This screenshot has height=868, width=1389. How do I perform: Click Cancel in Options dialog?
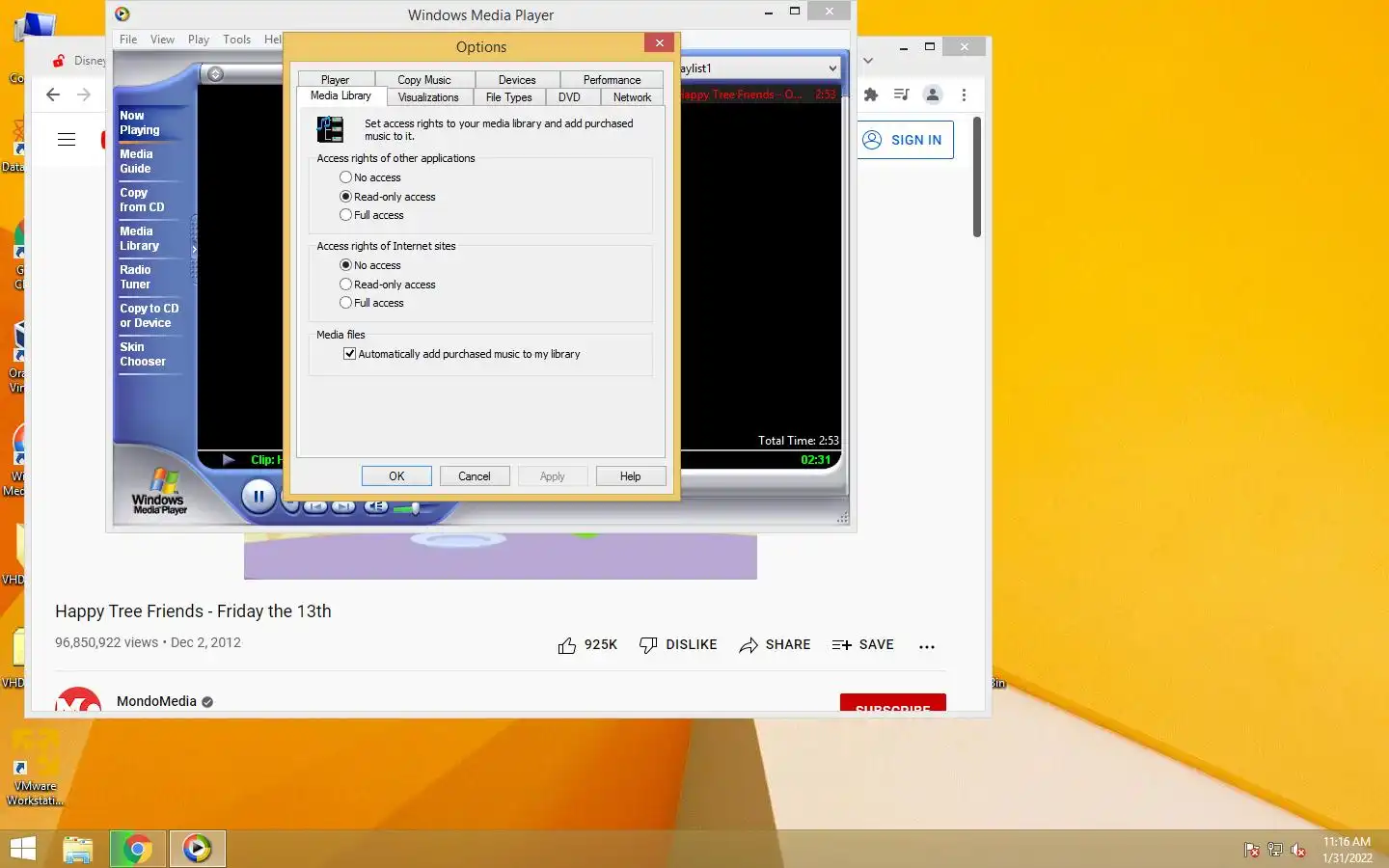475,476
